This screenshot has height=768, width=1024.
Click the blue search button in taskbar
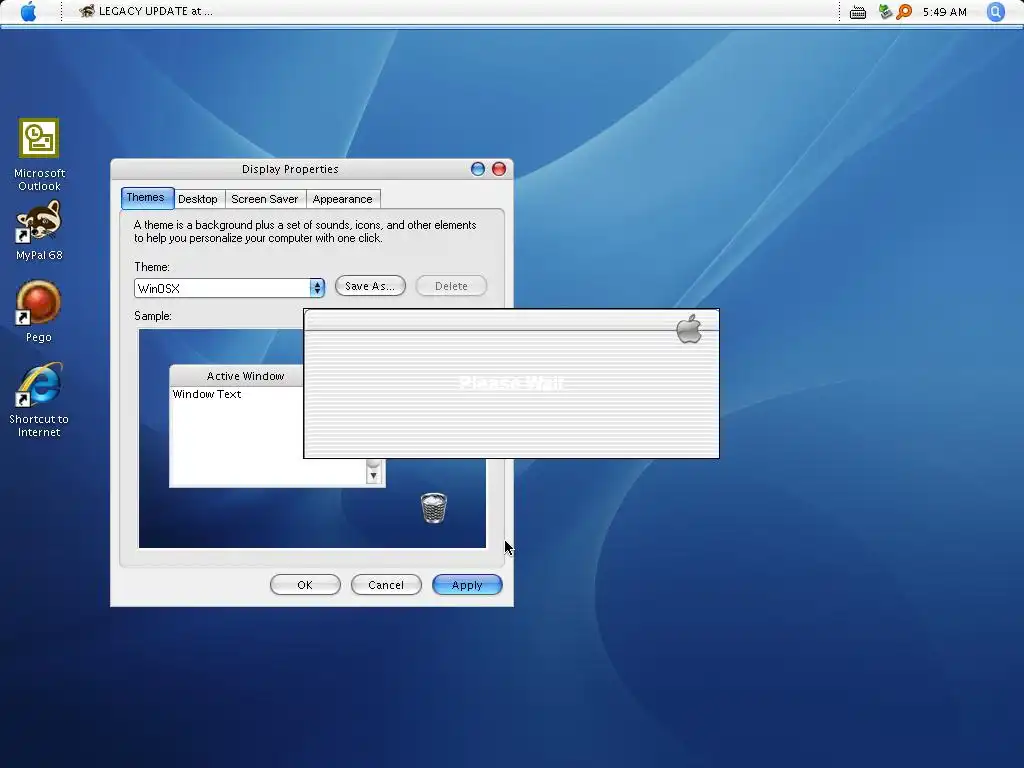(995, 11)
